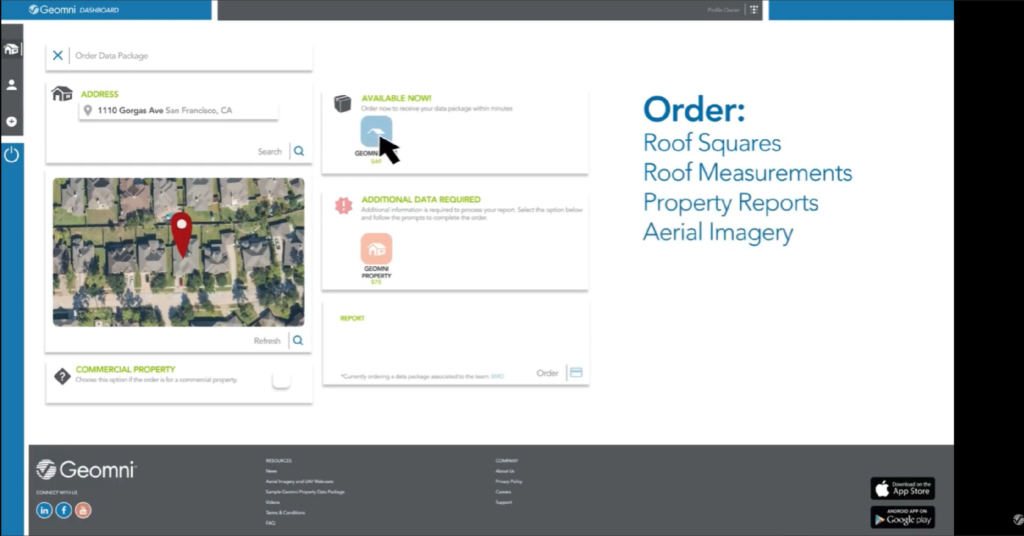The width and height of the screenshot is (1024, 536).
Task: Click the Geomni Dashboard header logo
Action: pyautogui.click(x=74, y=10)
